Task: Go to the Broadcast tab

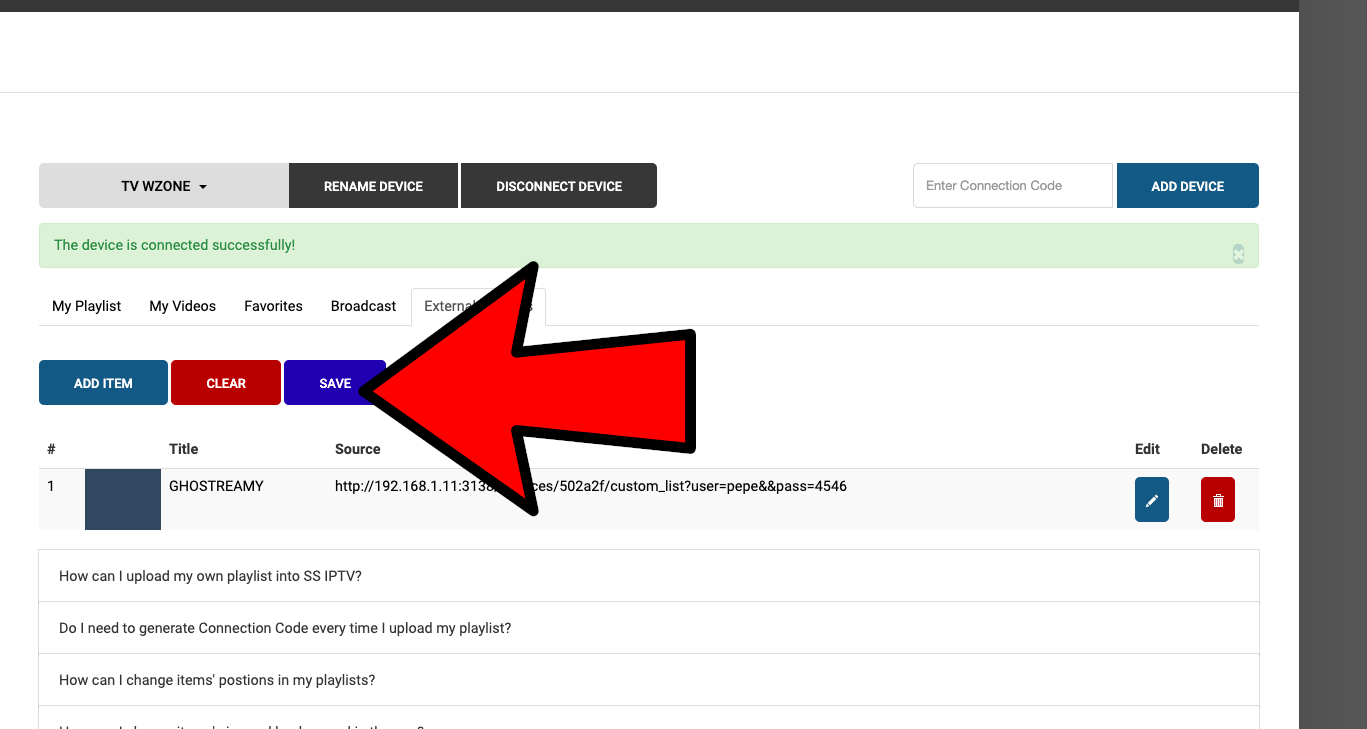Action: click(363, 306)
